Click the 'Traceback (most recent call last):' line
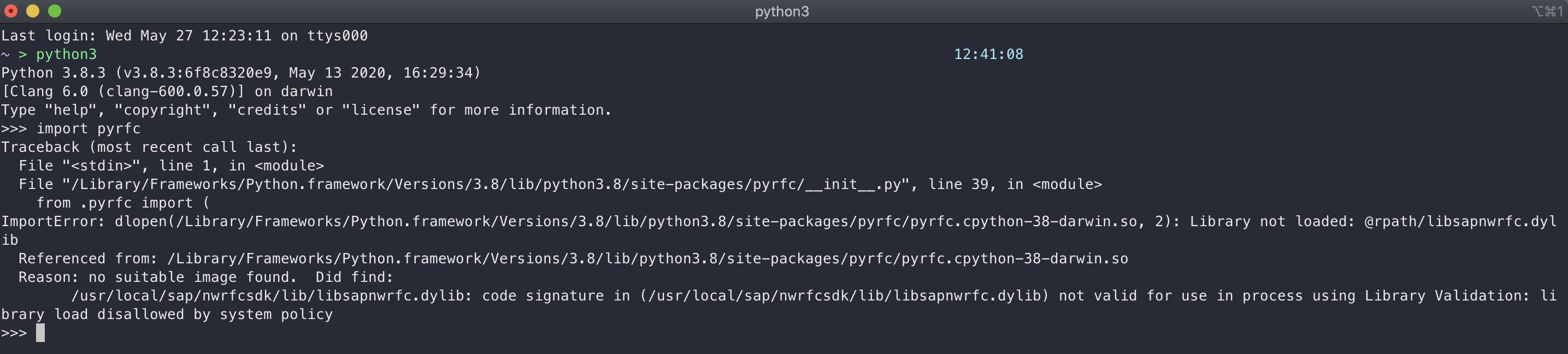The image size is (1568, 354). pyautogui.click(x=149, y=147)
